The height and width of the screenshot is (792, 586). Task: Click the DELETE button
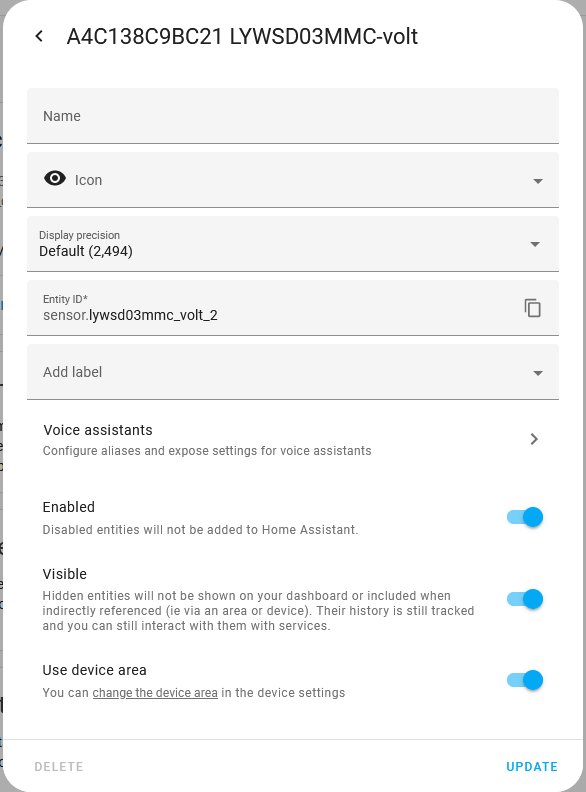(59, 767)
